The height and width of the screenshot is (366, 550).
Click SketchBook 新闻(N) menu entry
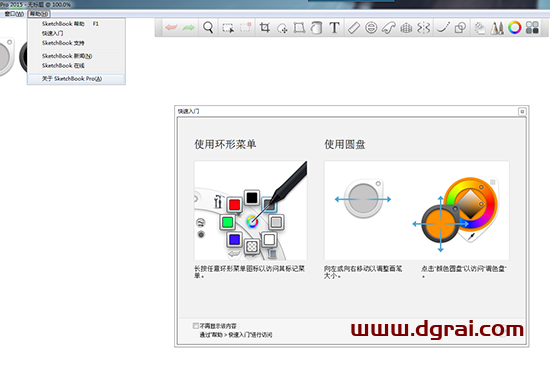click(x=76, y=56)
